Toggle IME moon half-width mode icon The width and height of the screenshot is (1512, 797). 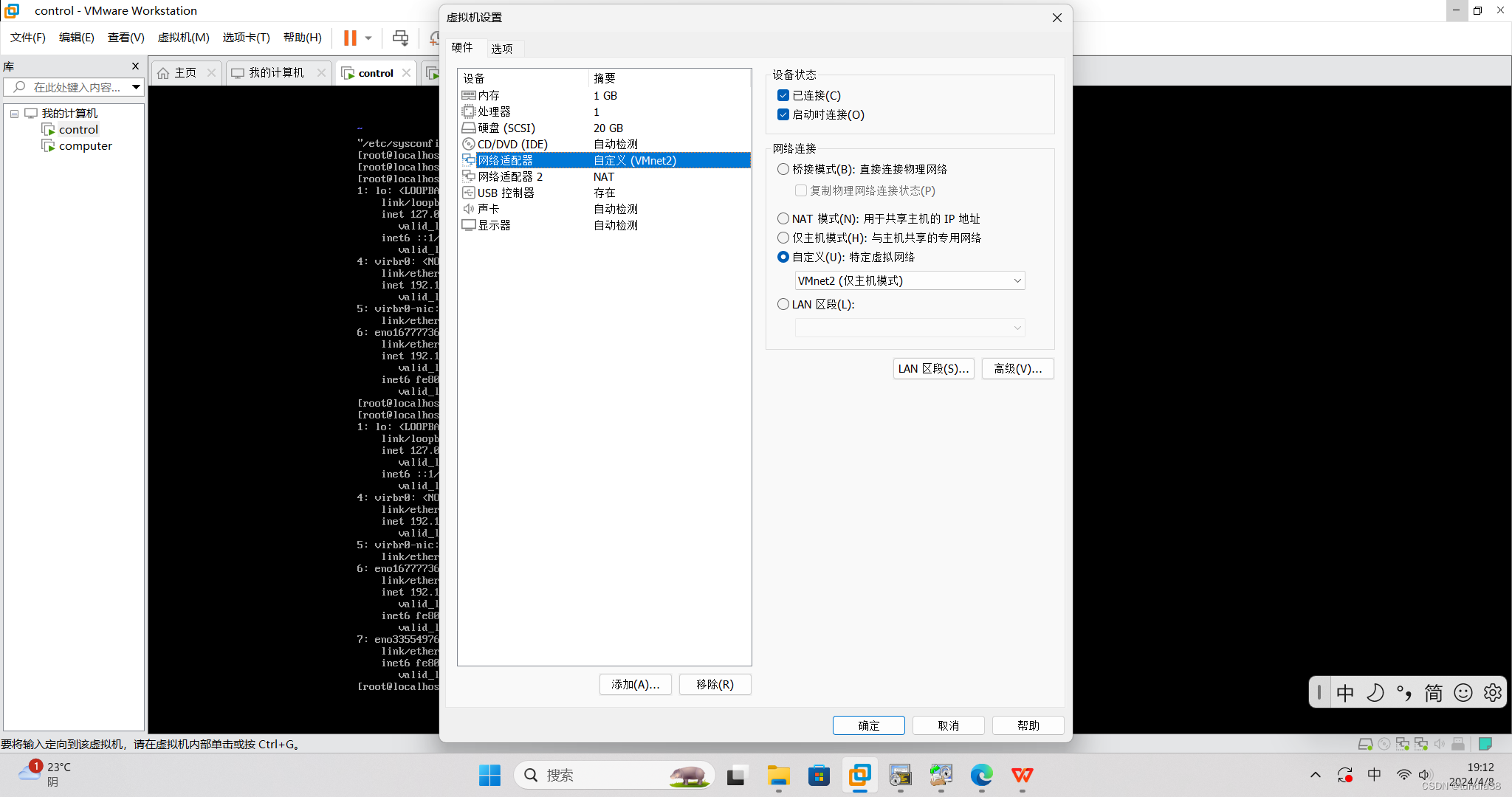point(1375,693)
